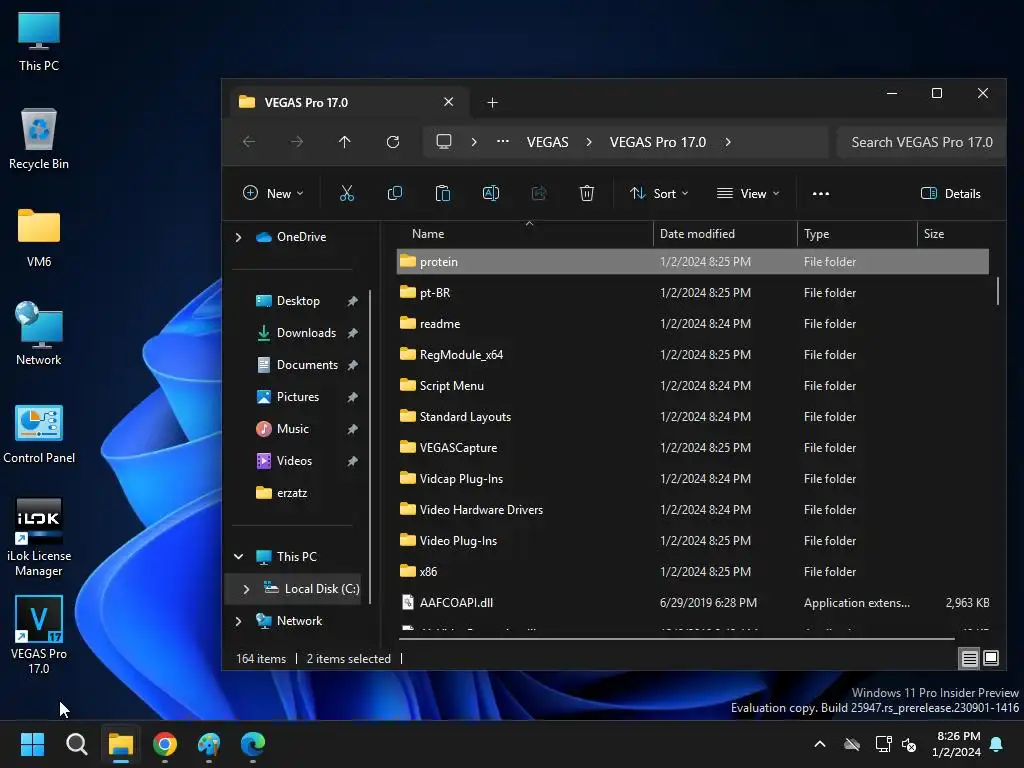The image size is (1024, 768).
Task: Open VEGAS Pro 17.0 desktop shortcut
Action: click(x=39, y=634)
